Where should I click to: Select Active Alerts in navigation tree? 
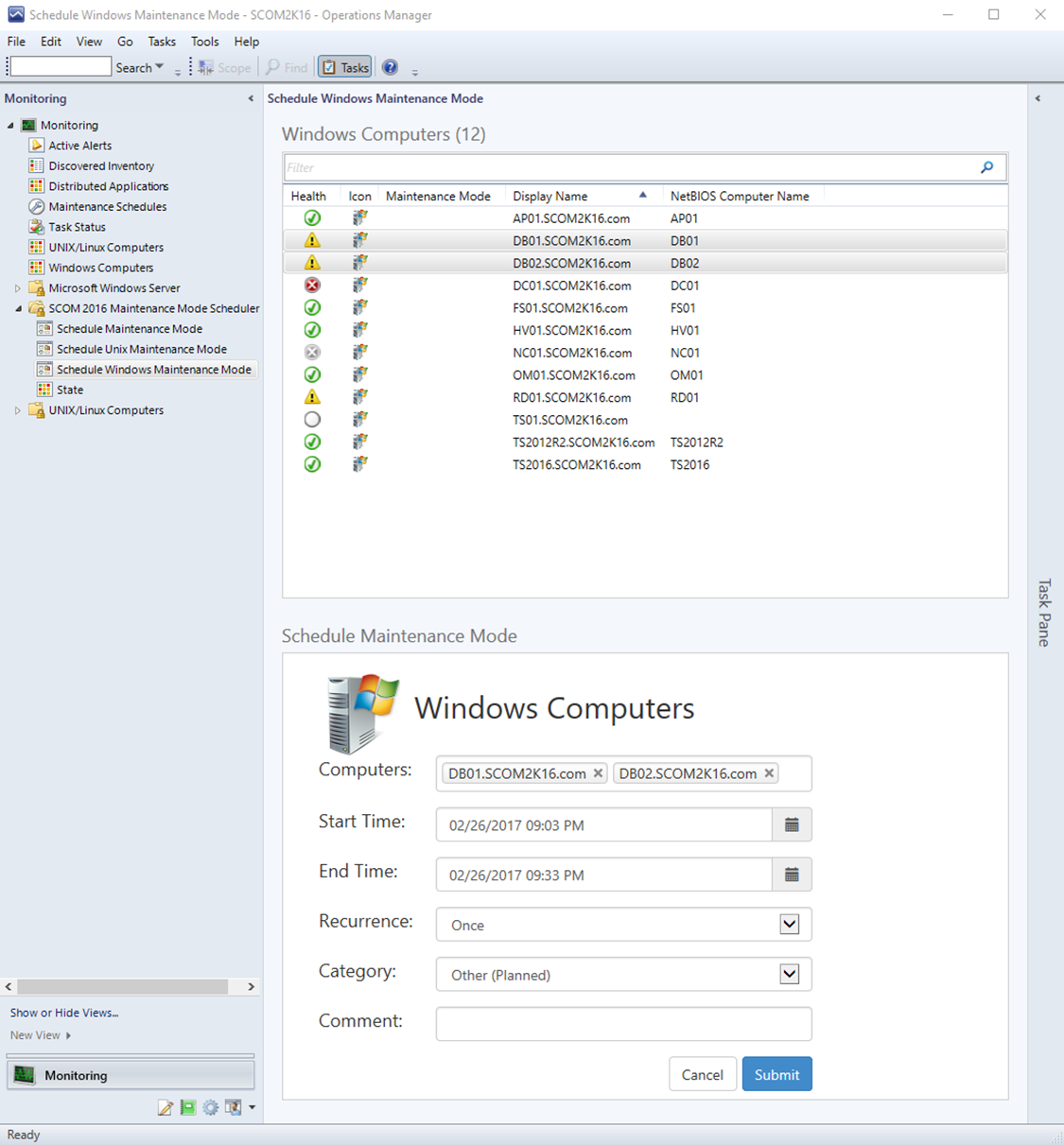[x=79, y=146]
